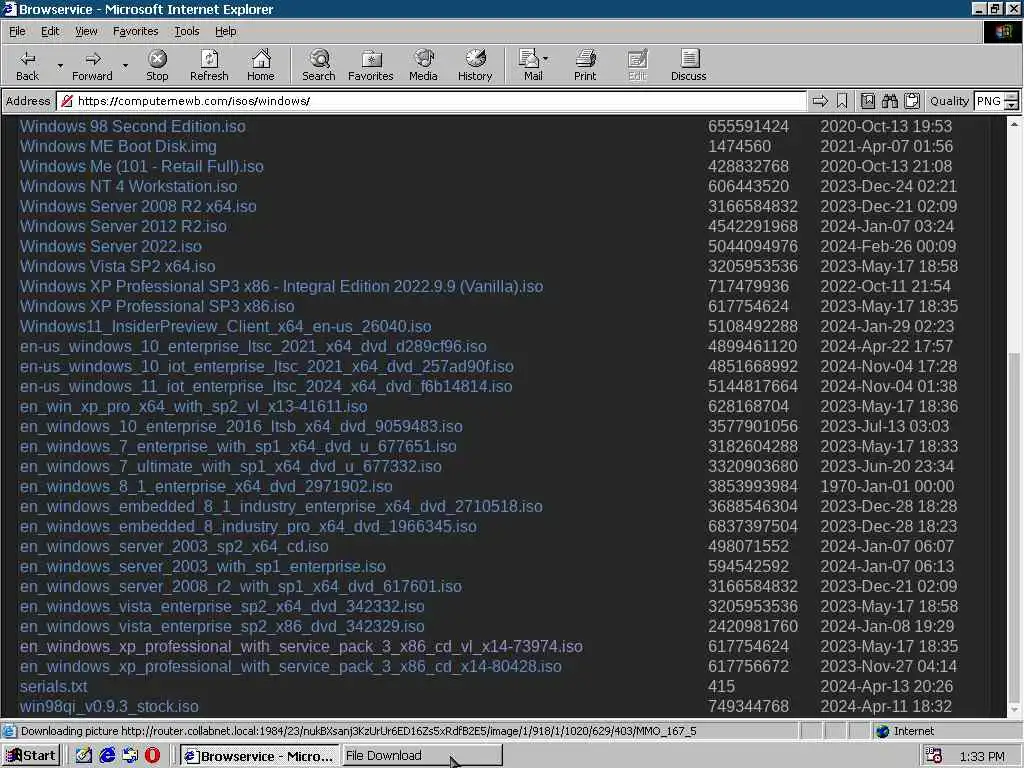Image resolution: width=1024 pixels, height=768 pixels.
Task: Switch to Browservice taskbar button
Action: click(260, 756)
